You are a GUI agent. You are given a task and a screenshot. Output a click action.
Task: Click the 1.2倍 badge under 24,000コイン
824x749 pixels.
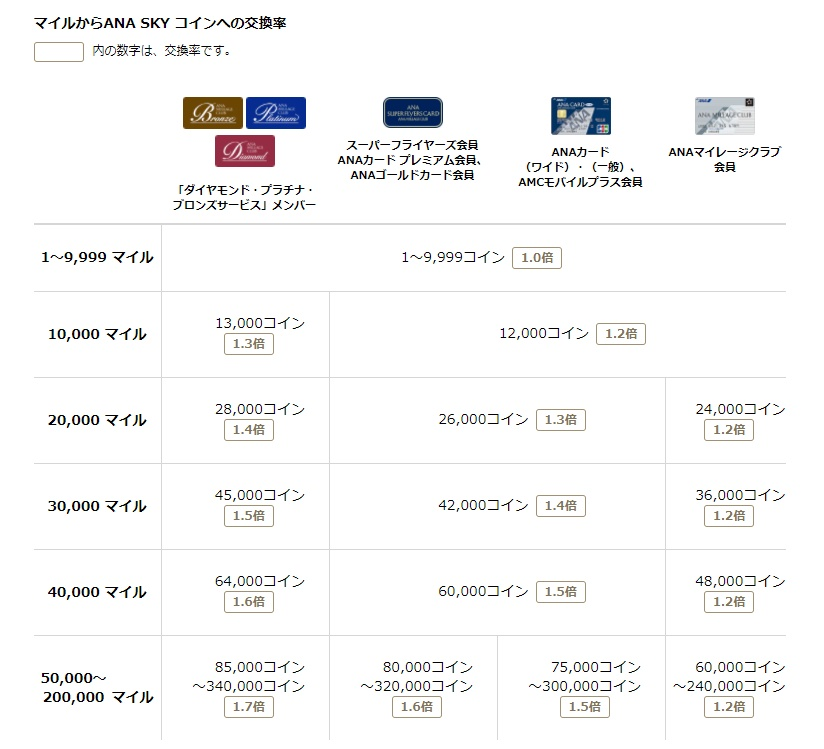point(729,430)
